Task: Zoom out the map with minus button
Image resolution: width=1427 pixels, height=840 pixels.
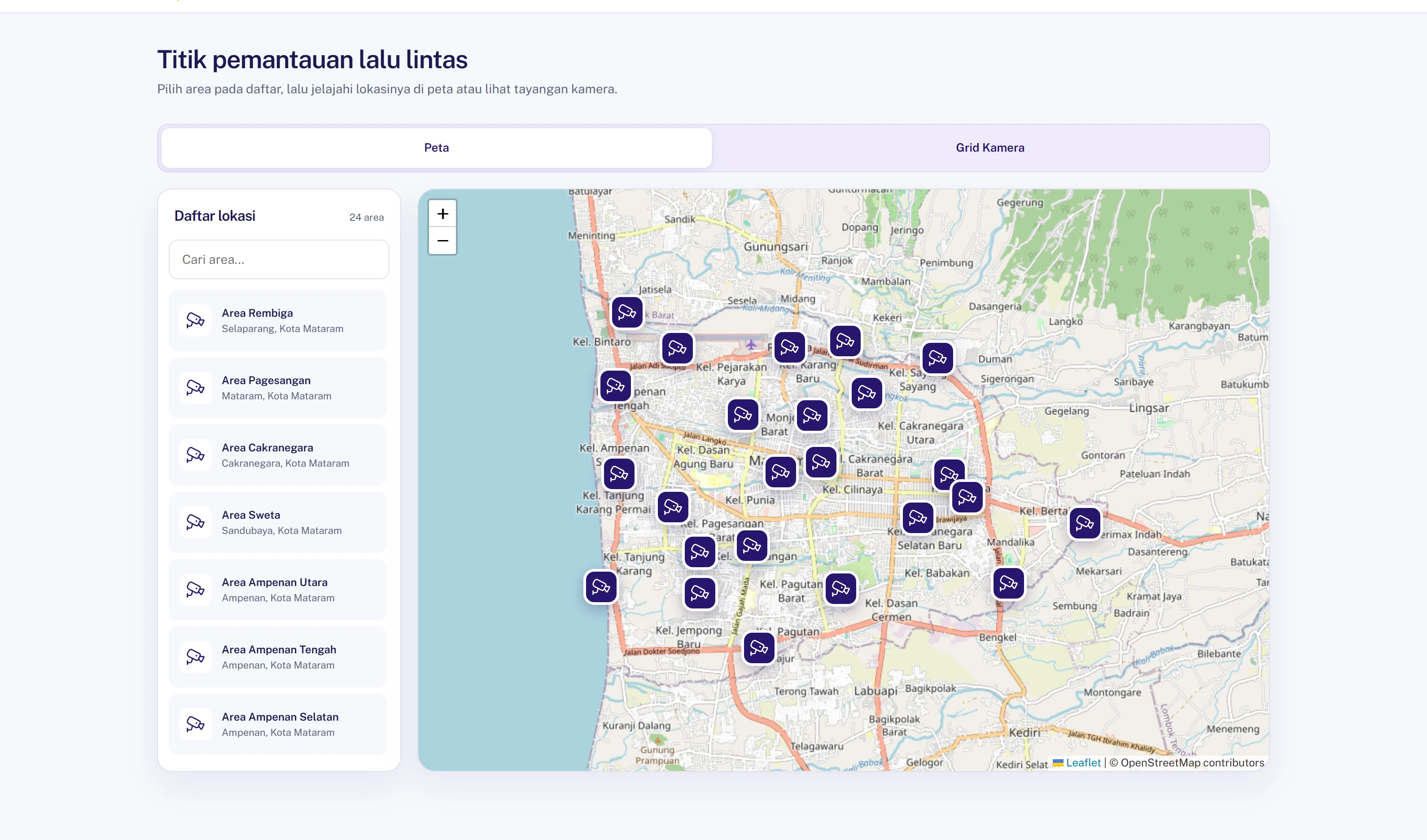Action: [442, 241]
